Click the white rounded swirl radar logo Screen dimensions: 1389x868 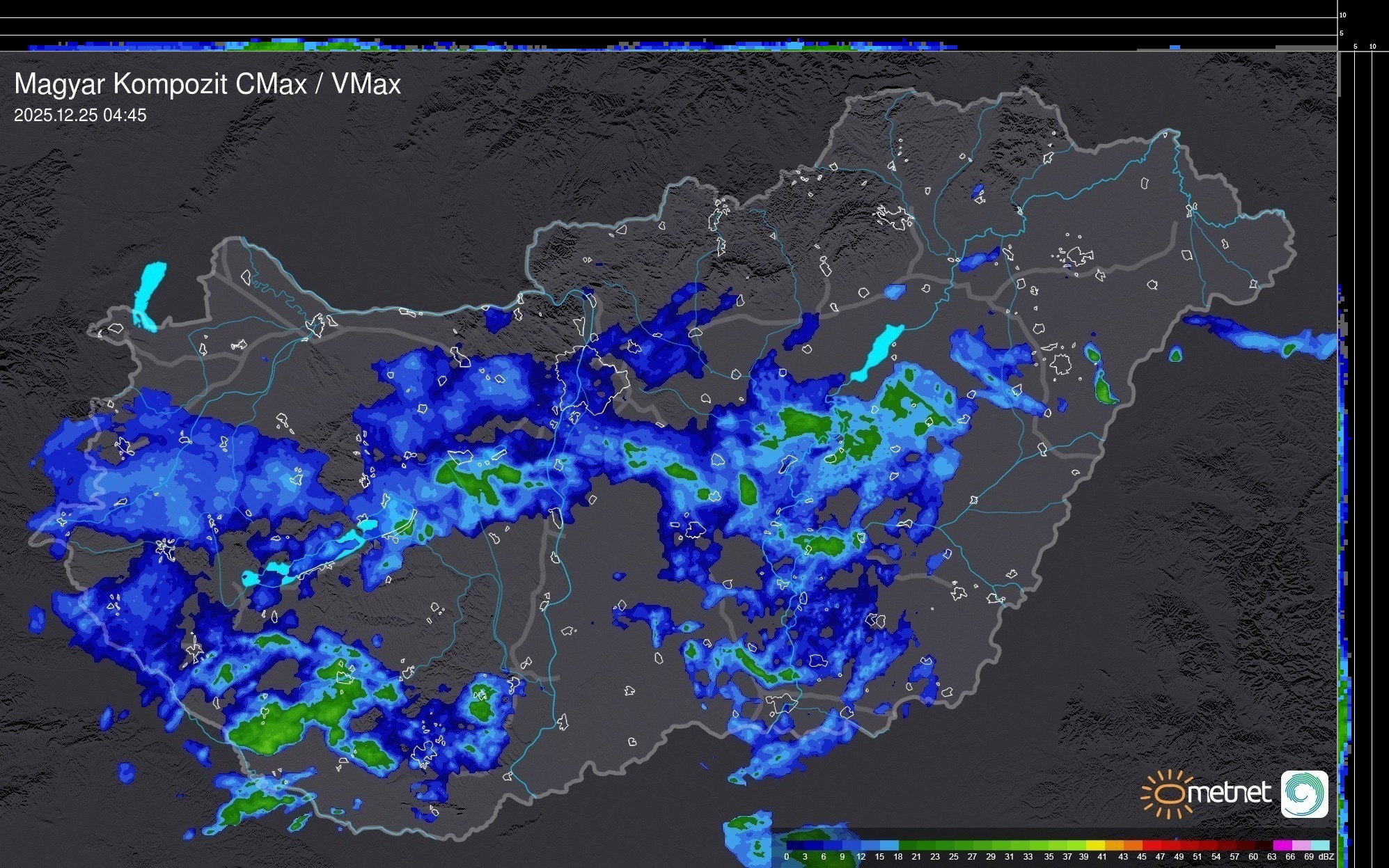click(1304, 794)
